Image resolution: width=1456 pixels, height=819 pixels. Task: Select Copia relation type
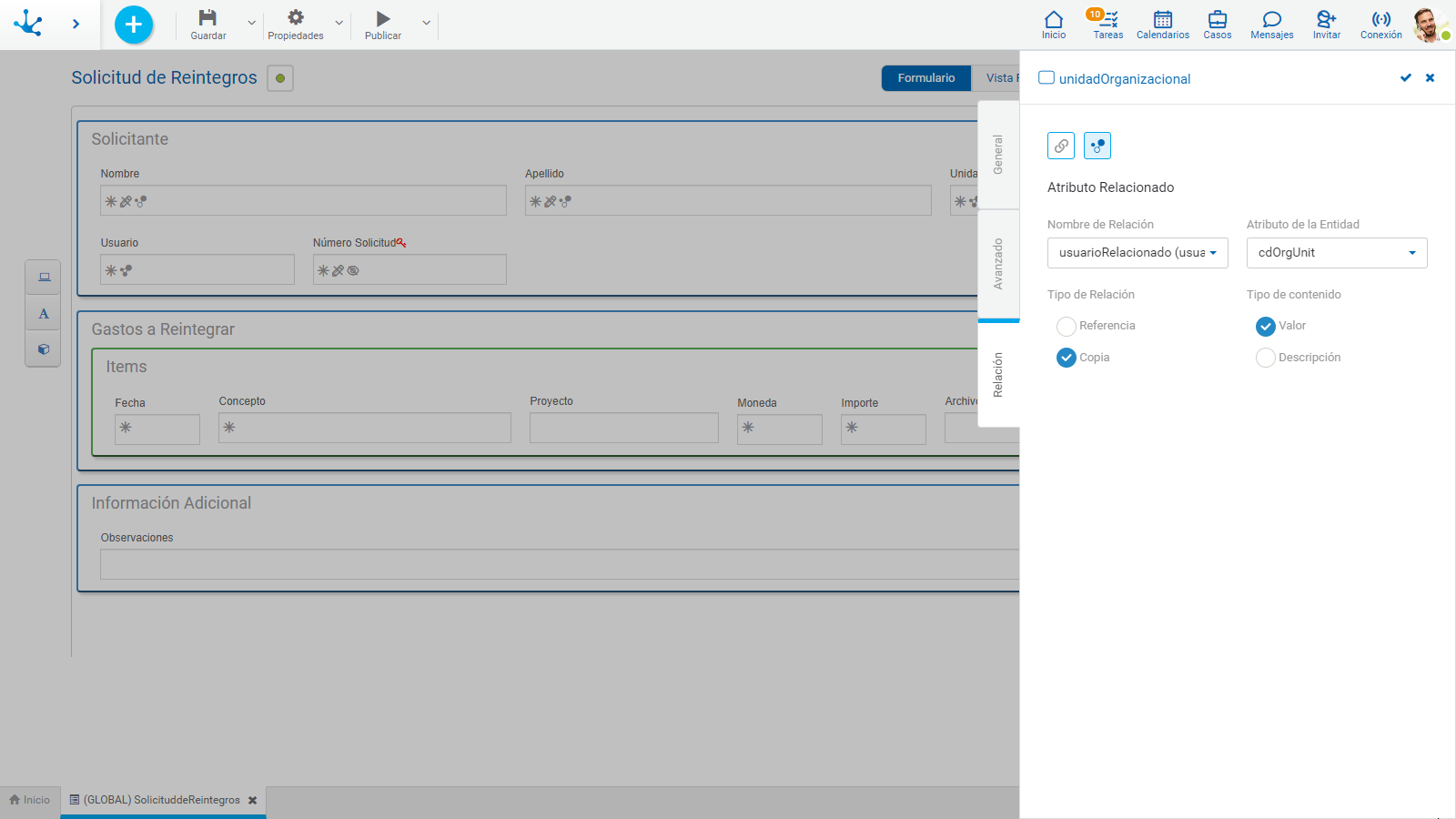tap(1067, 358)
